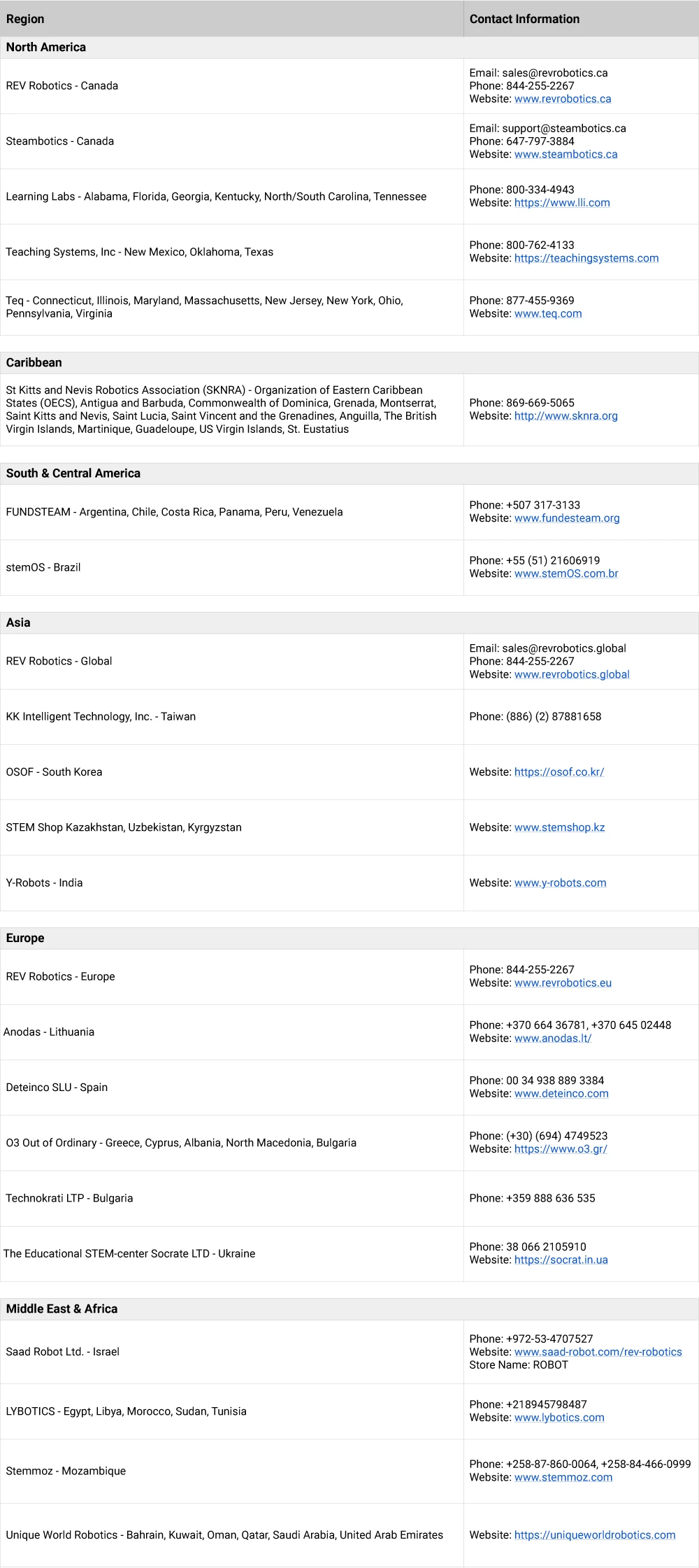Open the http://www.sknra.org link
The image size is (699, 1568).
coord(566,416)
